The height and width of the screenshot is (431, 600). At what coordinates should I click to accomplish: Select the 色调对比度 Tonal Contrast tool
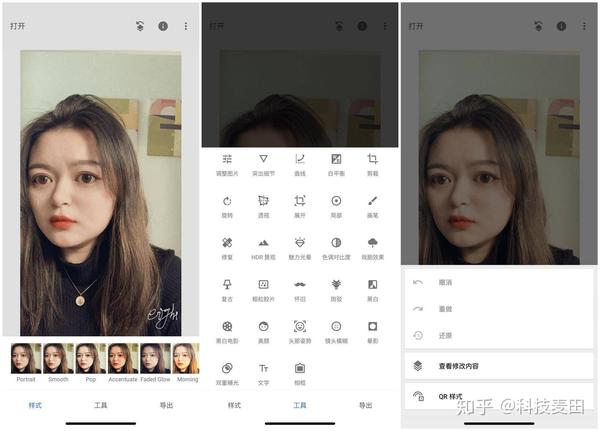pyautogui.click(x=336, y=249)
